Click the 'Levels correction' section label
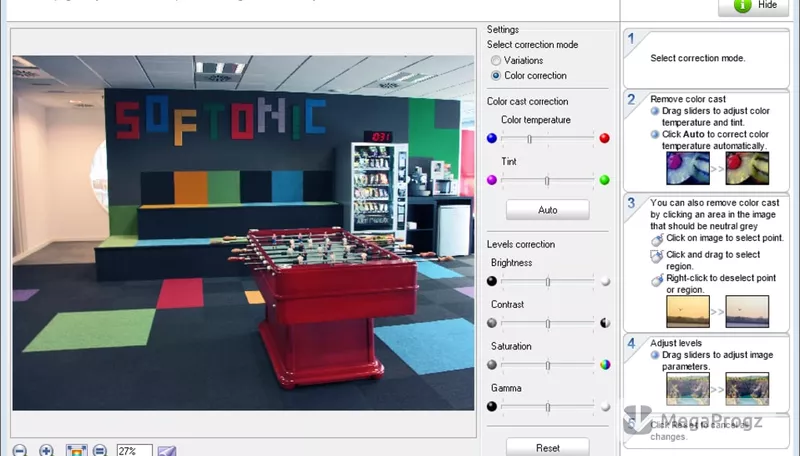This screenshot has width=800, height=456. [520, 244]
